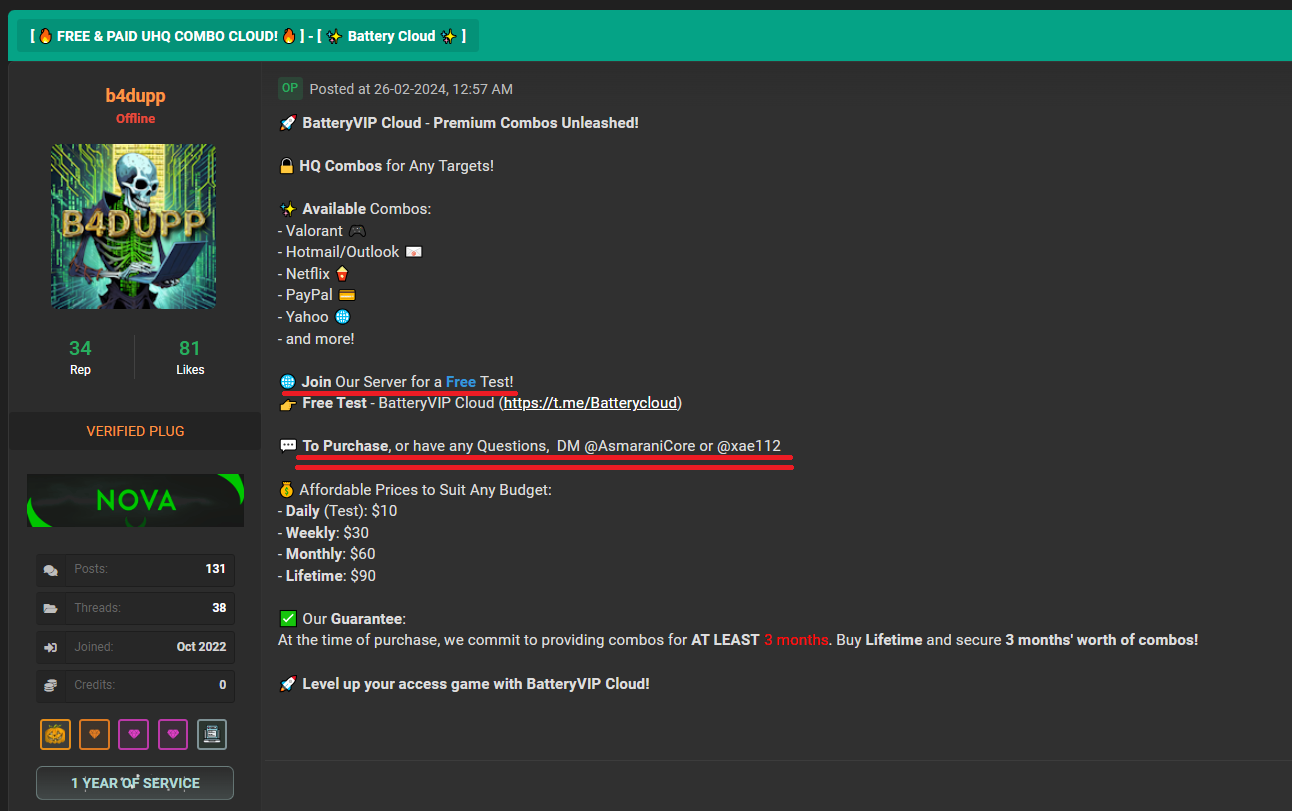Screen dimensions: 1292x811
Task: Click the sparkles emoji before Battery Cloud in title
Action: [x=335, y=36]
